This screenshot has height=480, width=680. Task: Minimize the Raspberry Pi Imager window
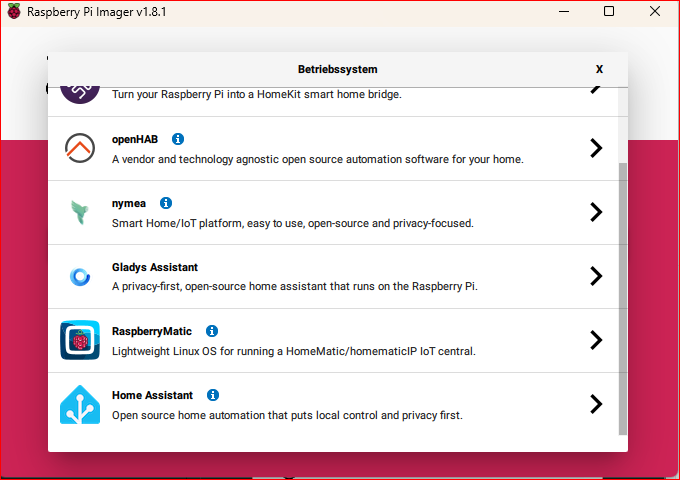(564, 11)
